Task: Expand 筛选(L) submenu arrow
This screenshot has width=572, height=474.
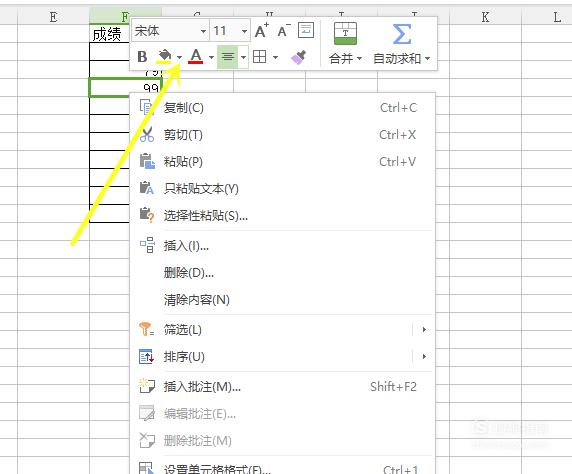Action: (x=424, y=330)
